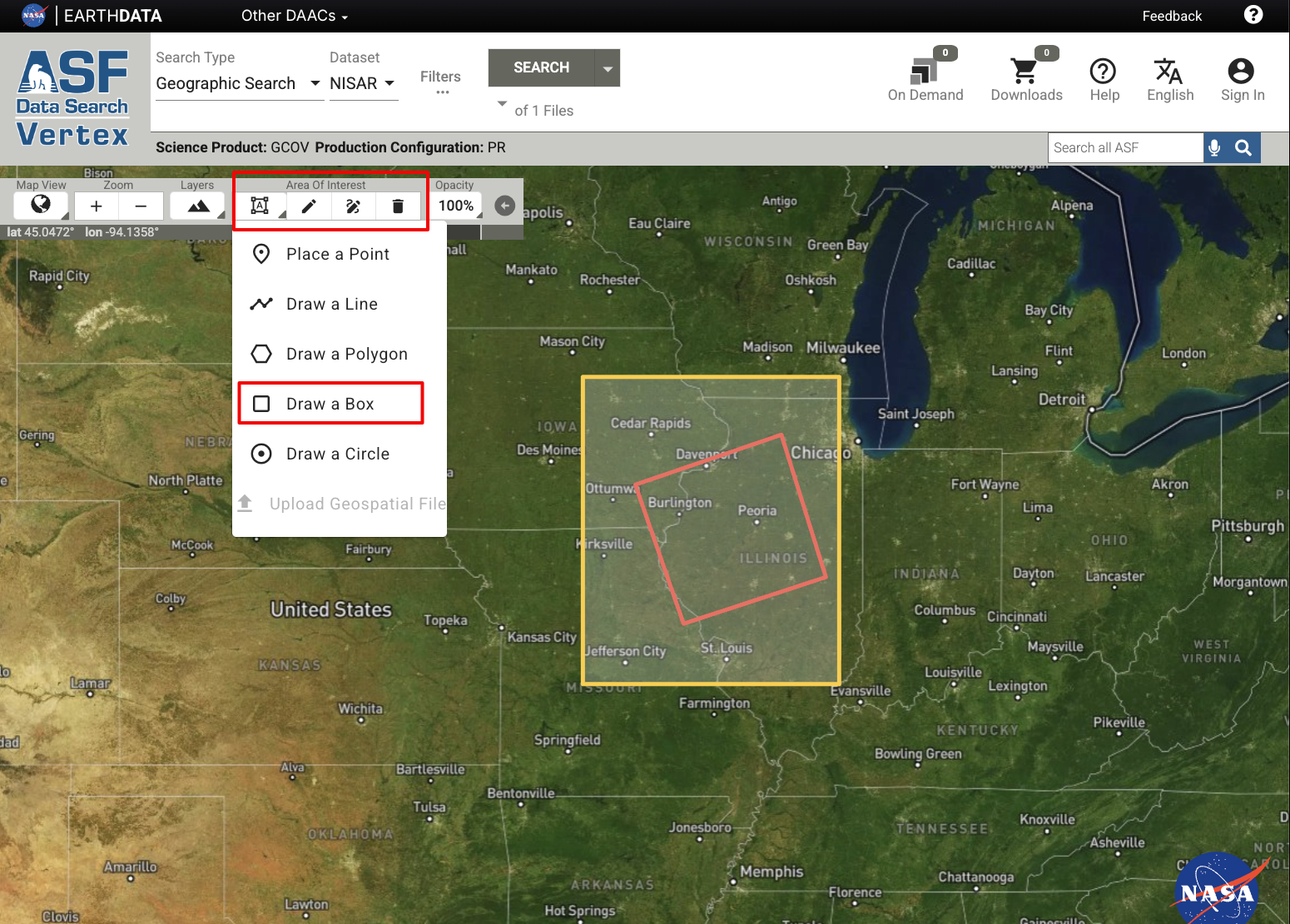
Task: Collapse the map toolbar with the arrow
Action: [x=504, y=206]
